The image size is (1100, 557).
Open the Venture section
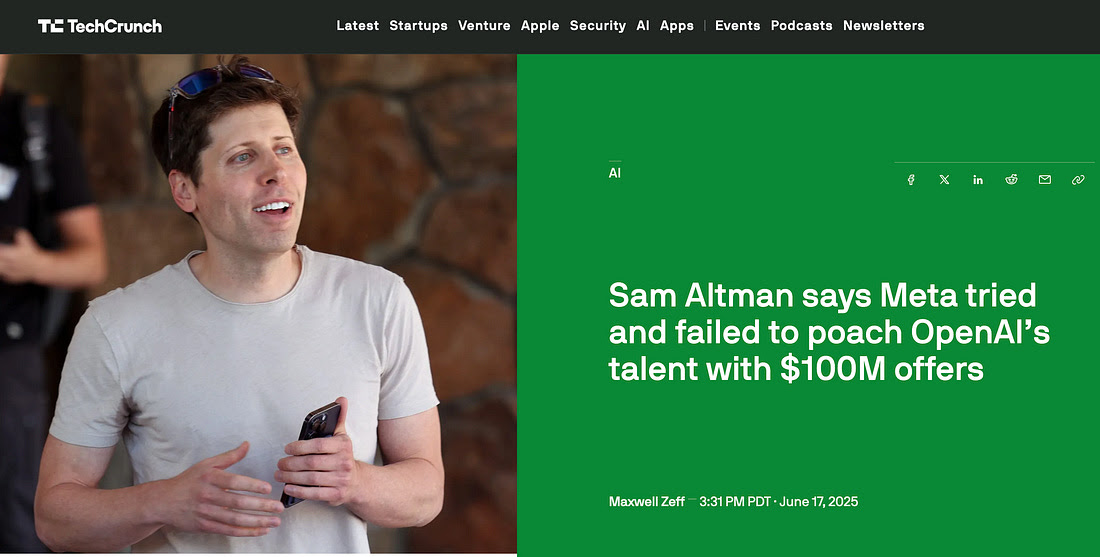coord(484,26)
